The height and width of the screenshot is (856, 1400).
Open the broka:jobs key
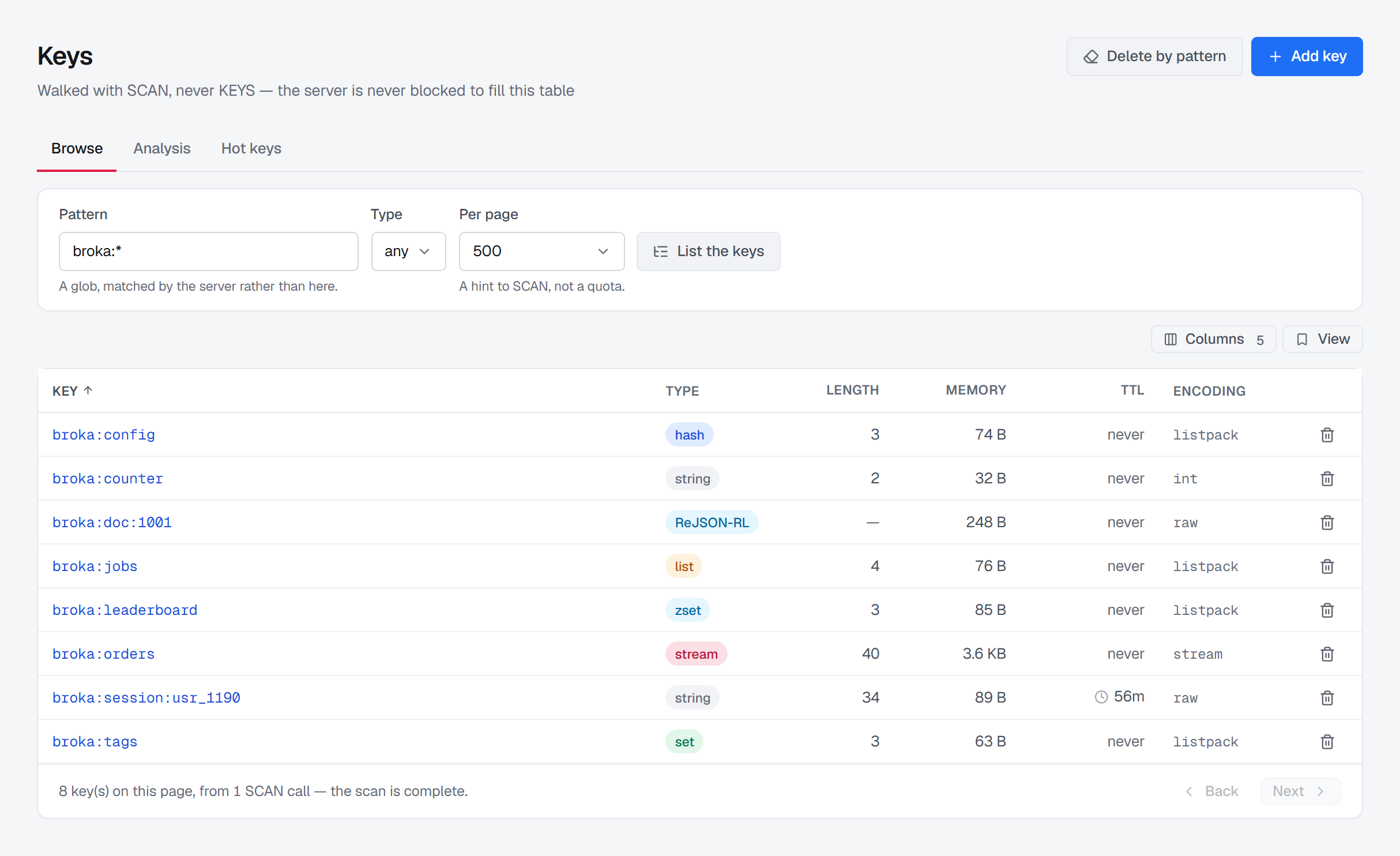(x=95, y=566)
